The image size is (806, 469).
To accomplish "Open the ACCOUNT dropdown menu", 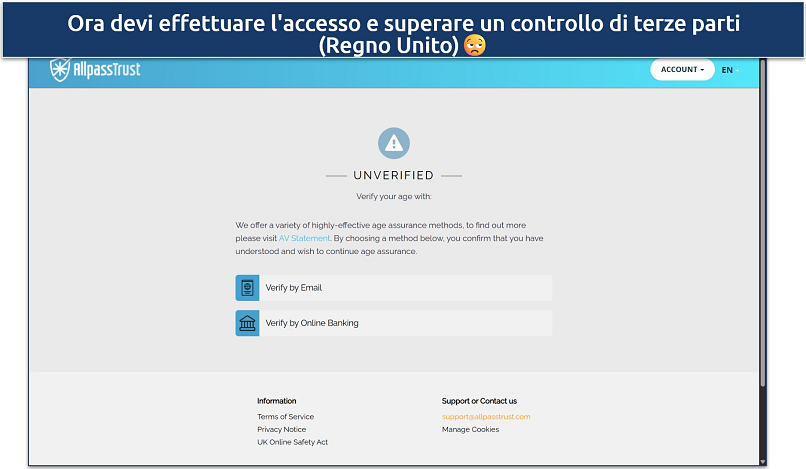I will tap(682, 70).
